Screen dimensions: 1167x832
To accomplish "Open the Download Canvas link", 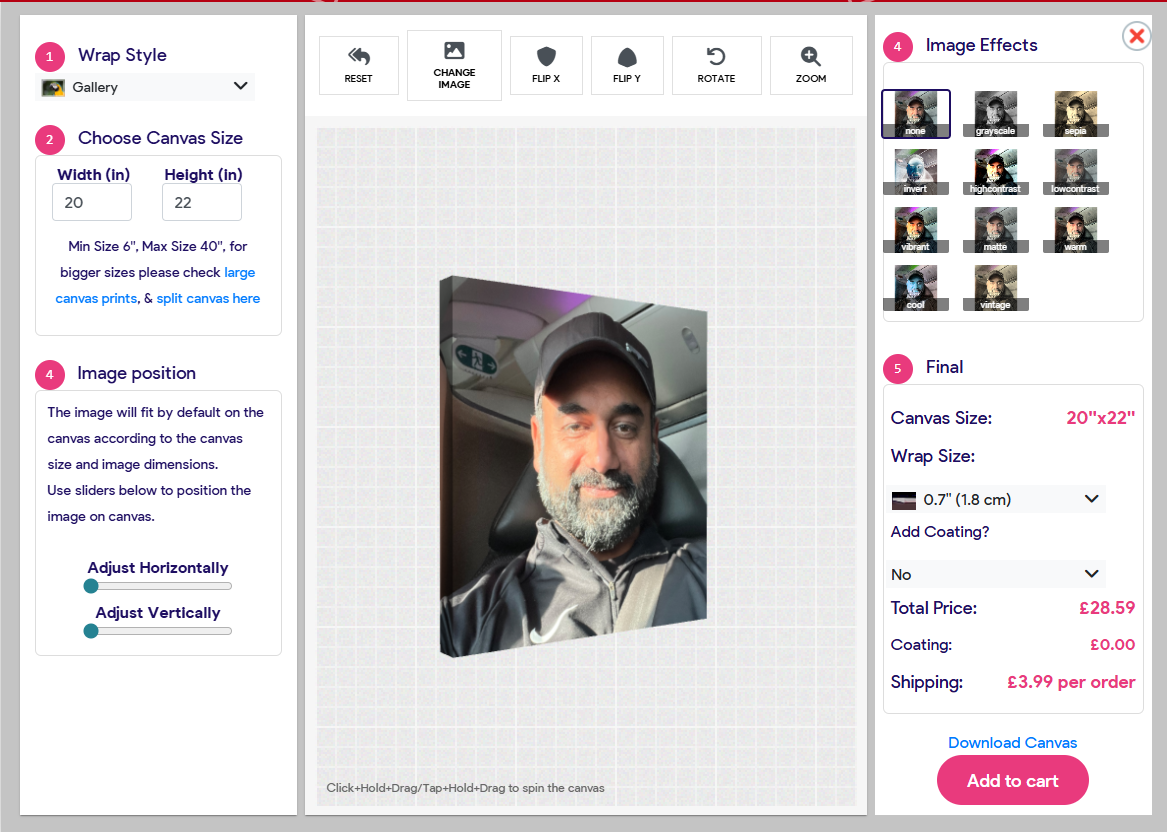I will point(1012,742).
